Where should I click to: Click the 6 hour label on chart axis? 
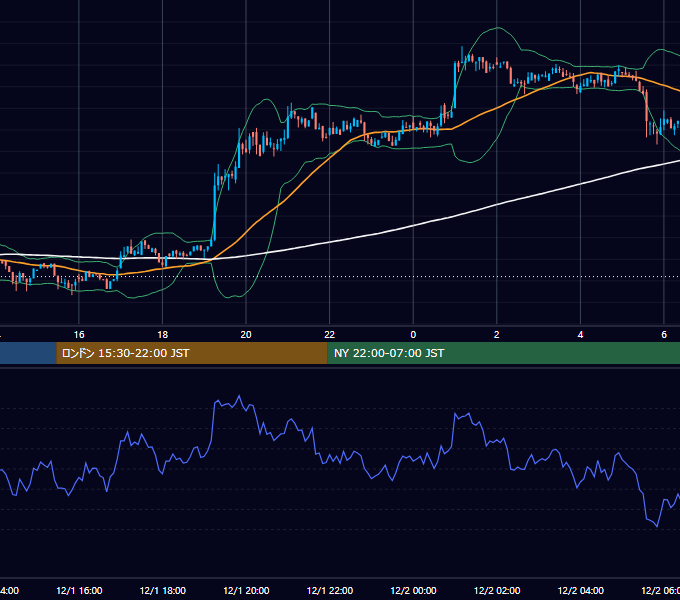pyautogui.click(x=664, y=335)
